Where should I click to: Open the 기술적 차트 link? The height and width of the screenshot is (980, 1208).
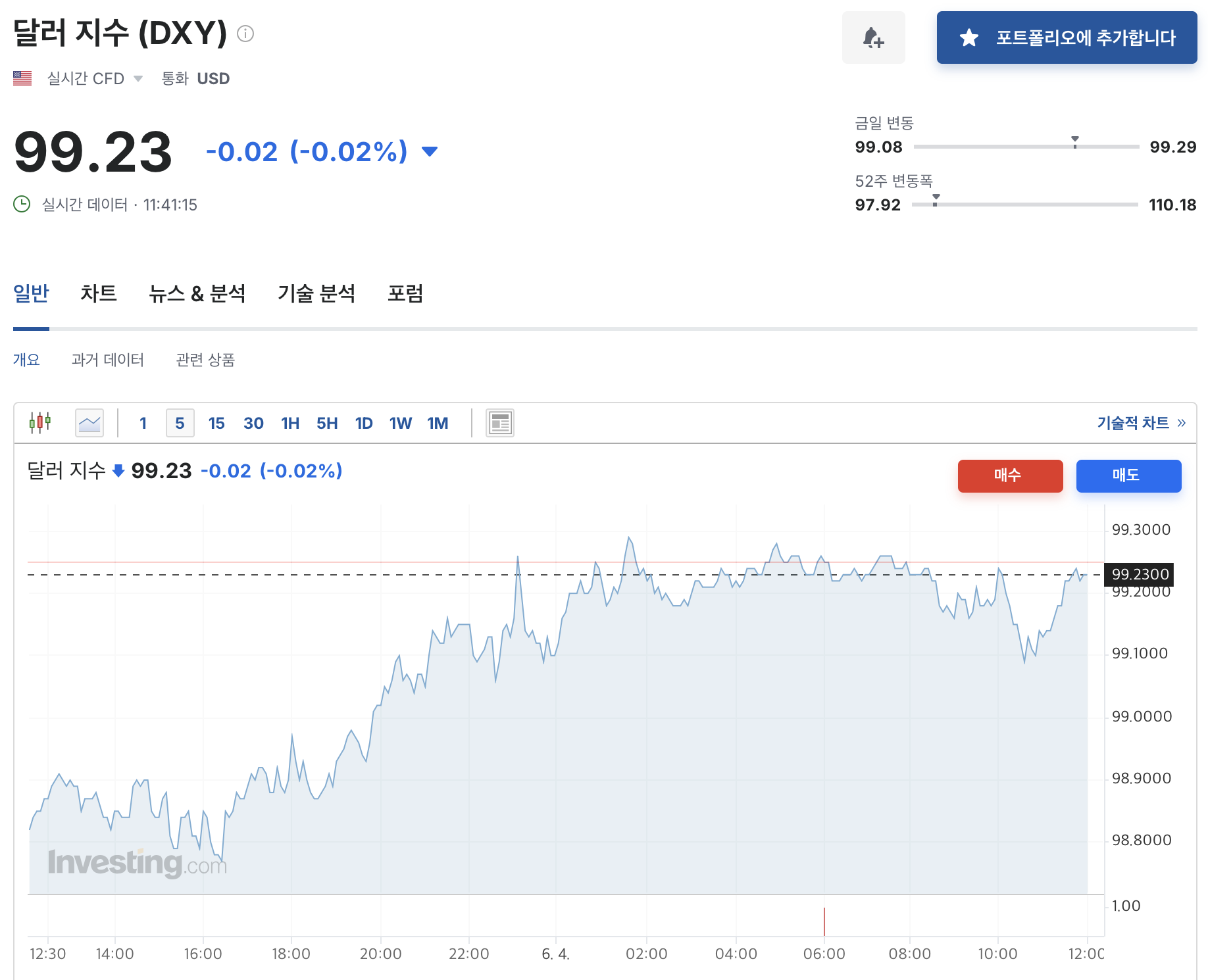(1141, 423)
